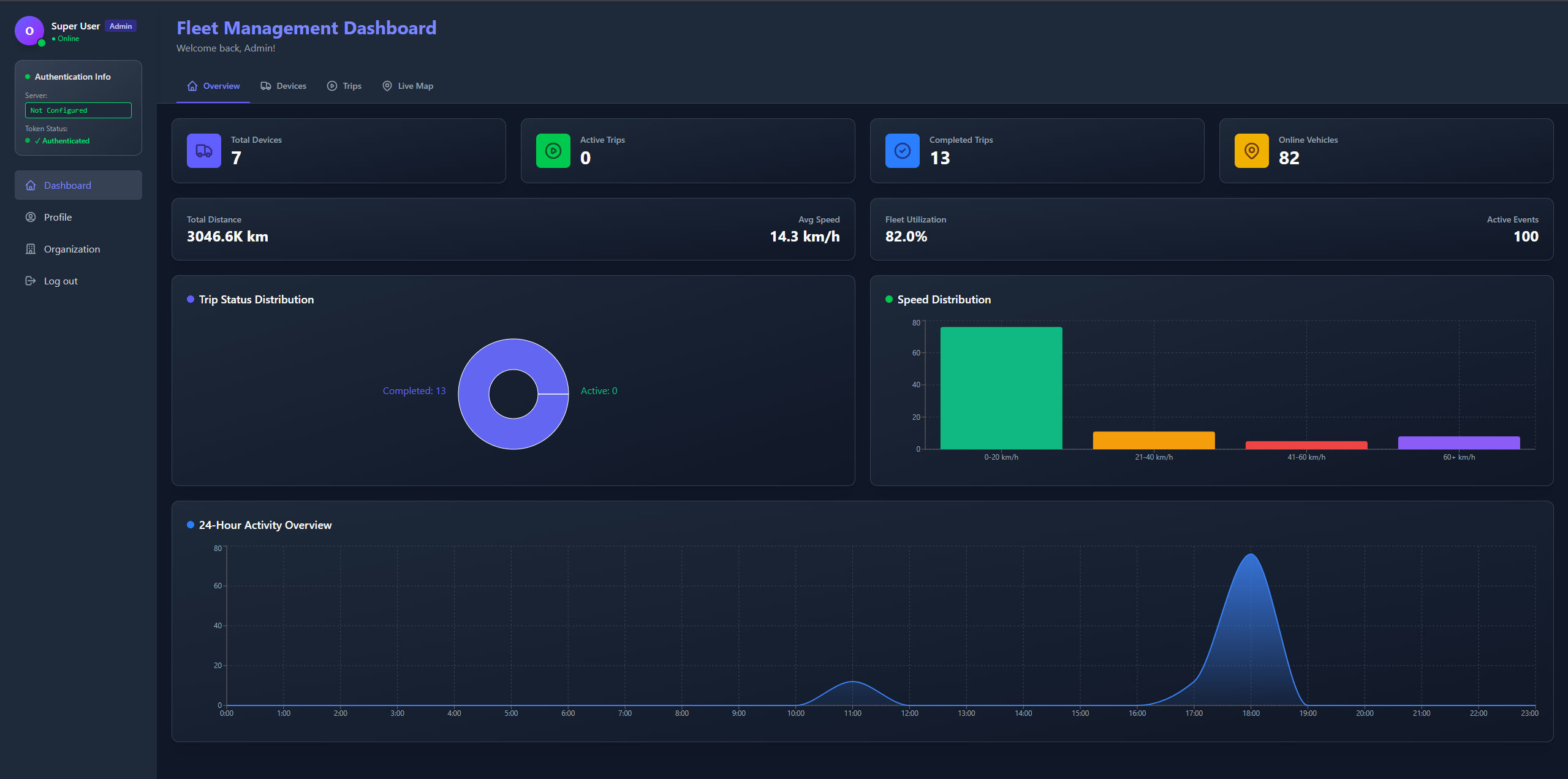Viewport: 1568px width, 779px height.
Task: Click the Online Vehicles location pin icon
Action: pos(1251,150)
